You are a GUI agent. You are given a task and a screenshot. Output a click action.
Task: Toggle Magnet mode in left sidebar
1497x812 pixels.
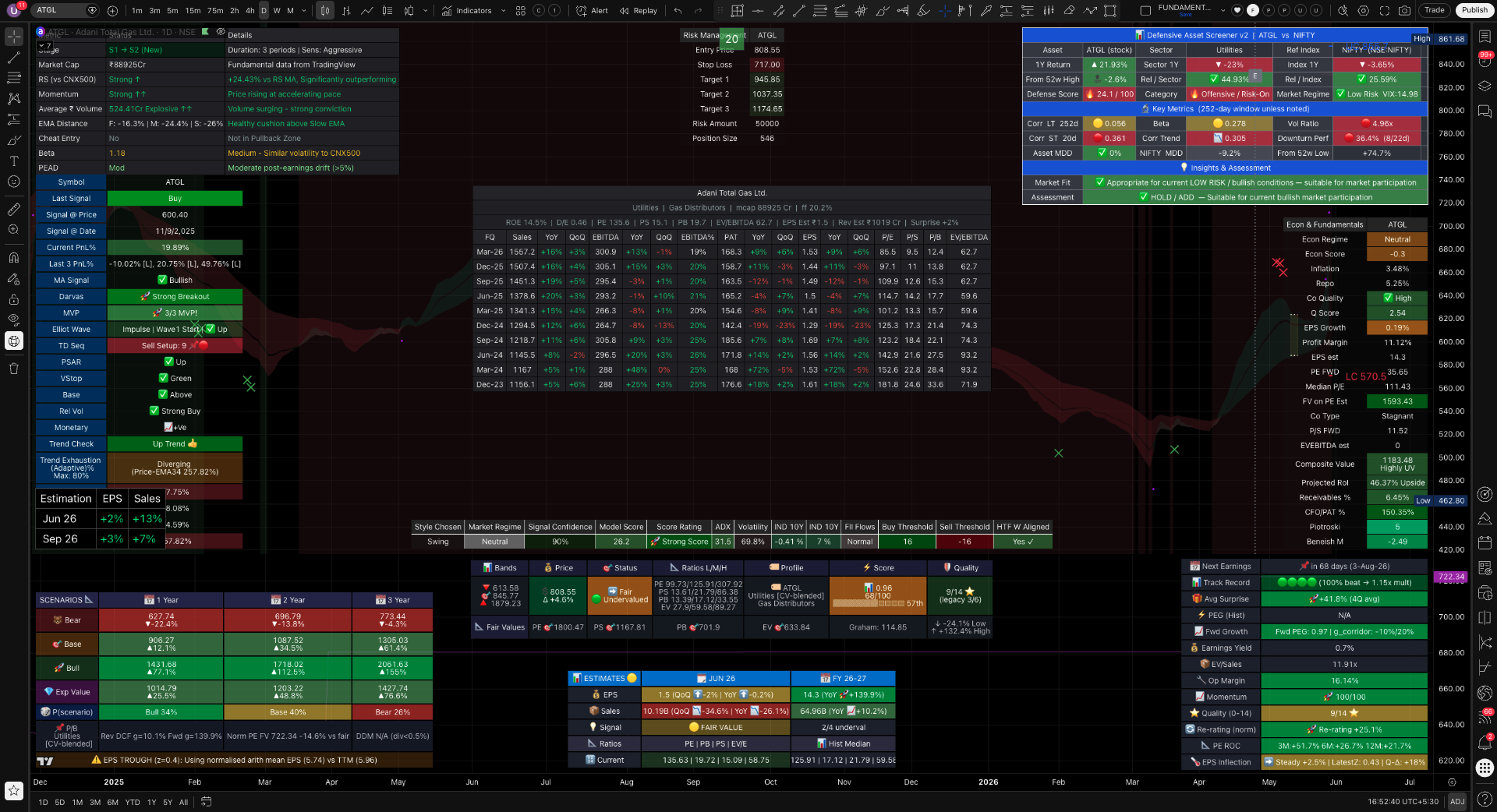click(x=14, y=258)
